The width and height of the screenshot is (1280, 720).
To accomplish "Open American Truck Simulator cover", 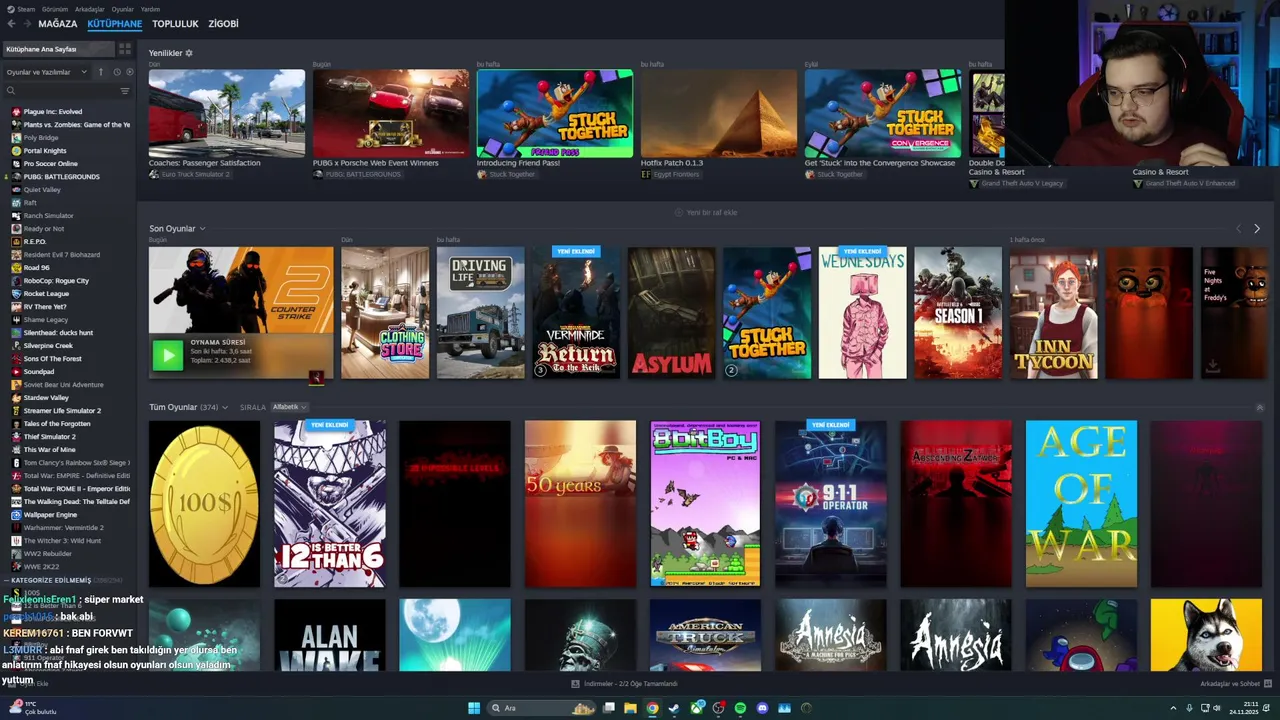I will pos(705,635).
